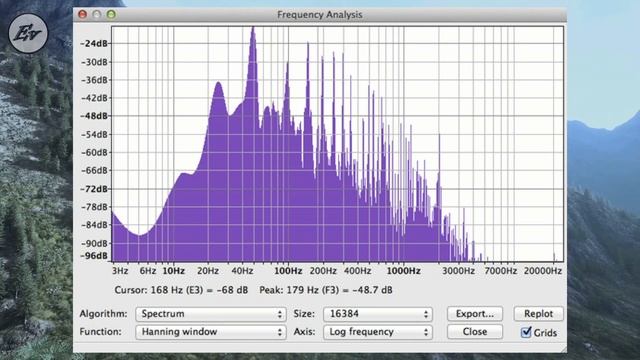Image resolution: width=640 pixels, height=360 pixels.
Task: Click the 3Hz axis label
Action: pos(120,271)
